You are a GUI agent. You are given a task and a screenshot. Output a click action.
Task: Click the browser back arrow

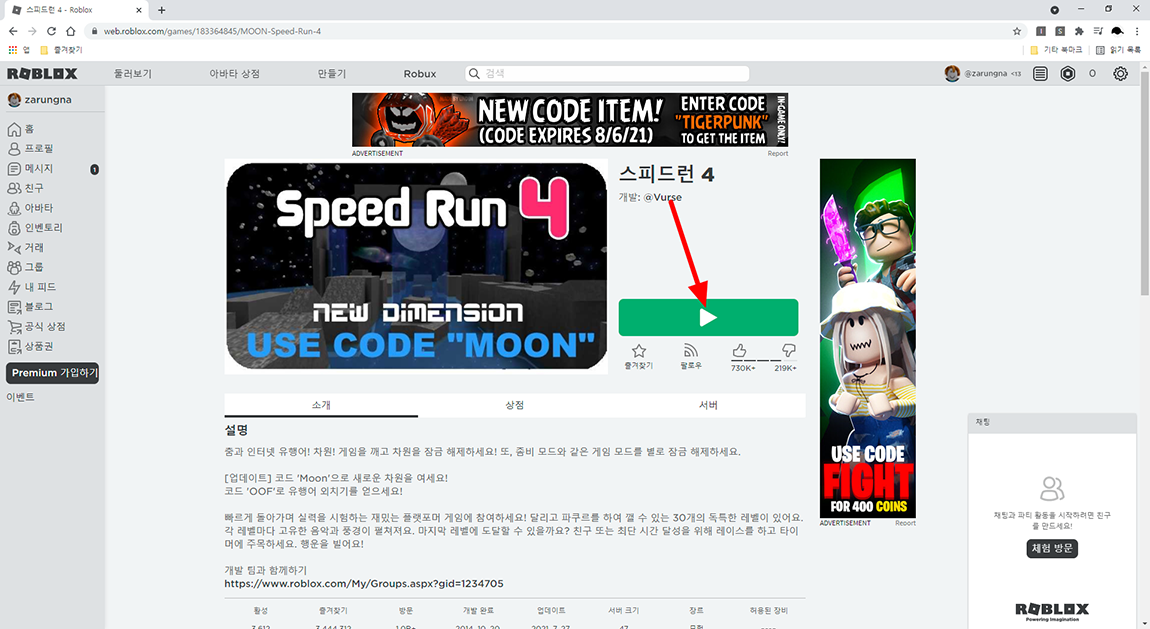[12, 31]
